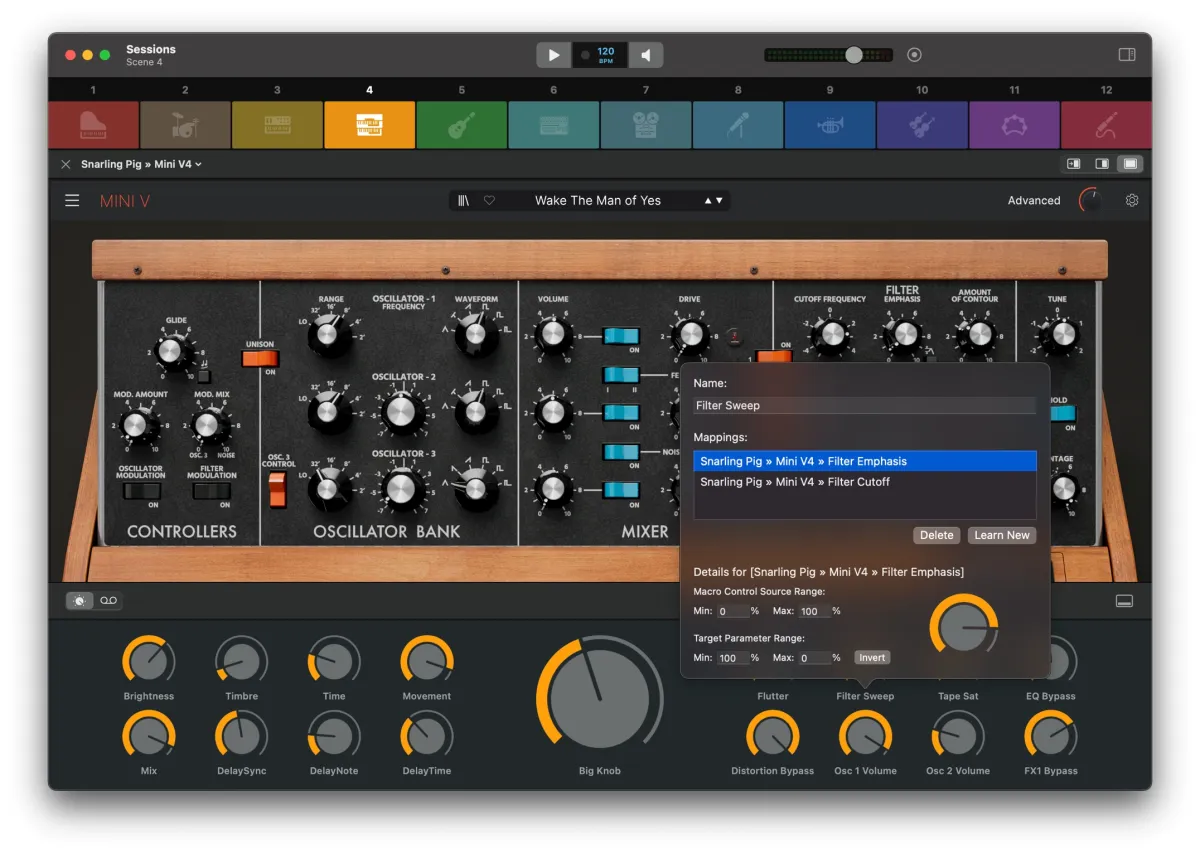Choose the left-panel layout icon

pos(1073,164)
